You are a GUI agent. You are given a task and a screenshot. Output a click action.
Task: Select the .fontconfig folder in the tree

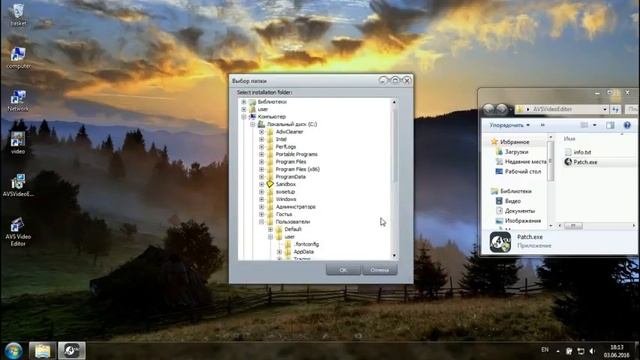click(x=307, y=244)
